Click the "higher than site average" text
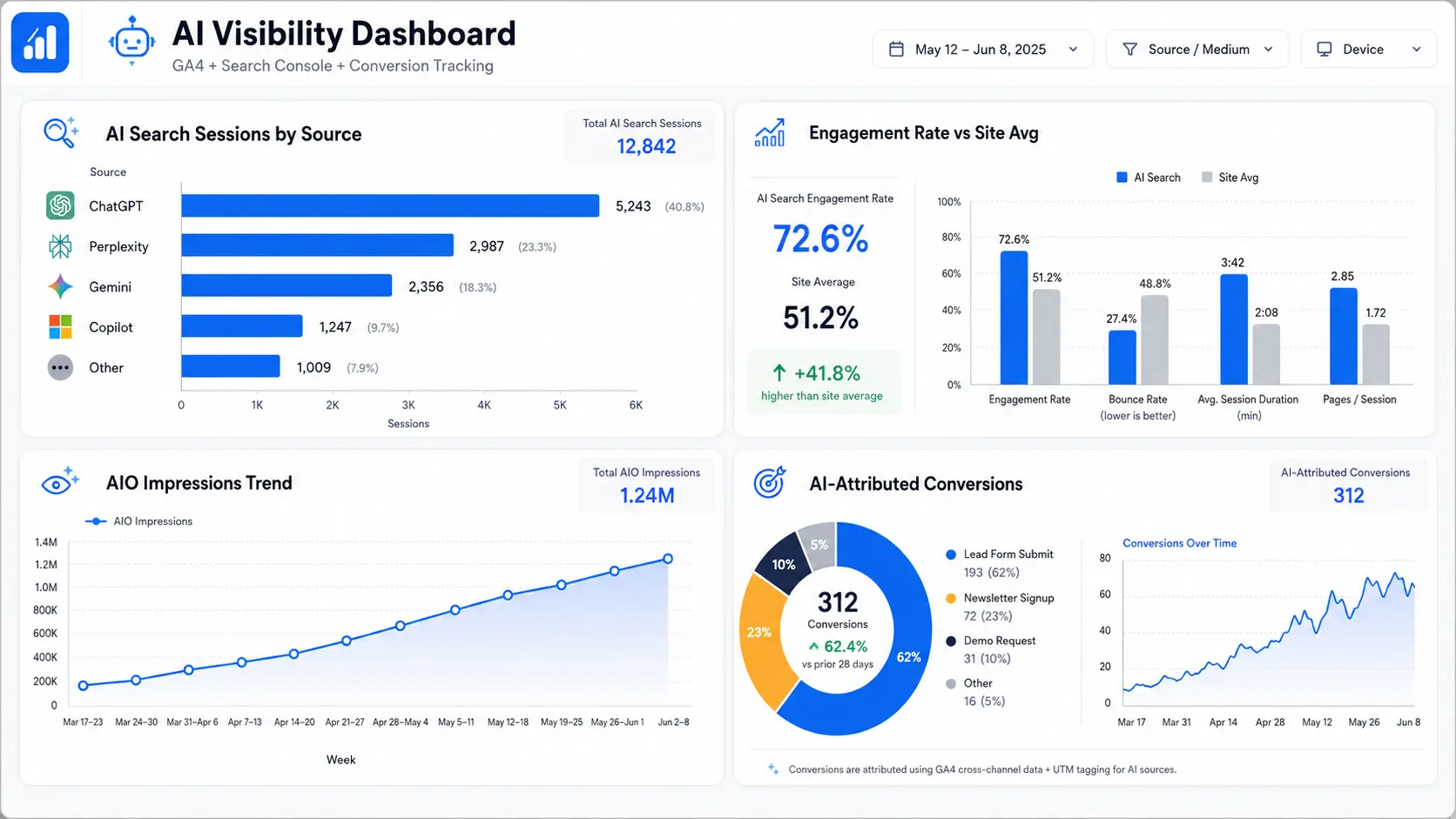 [x=821, y=396]
